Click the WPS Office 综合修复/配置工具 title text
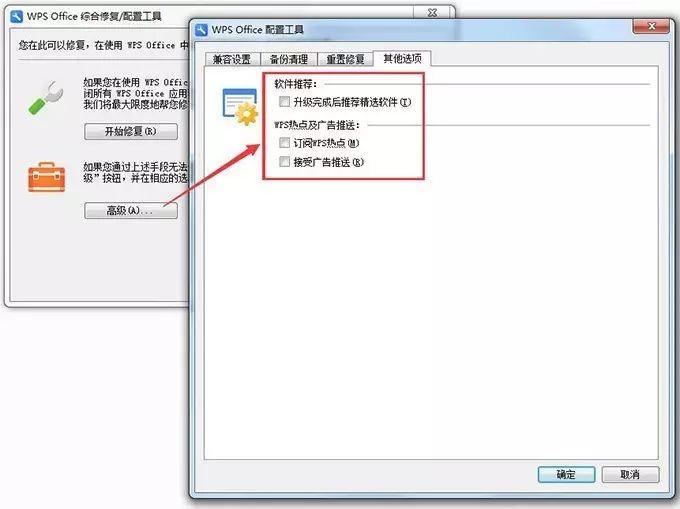The image size is (680, 509). pyautogui.click(x=94, y=16)
